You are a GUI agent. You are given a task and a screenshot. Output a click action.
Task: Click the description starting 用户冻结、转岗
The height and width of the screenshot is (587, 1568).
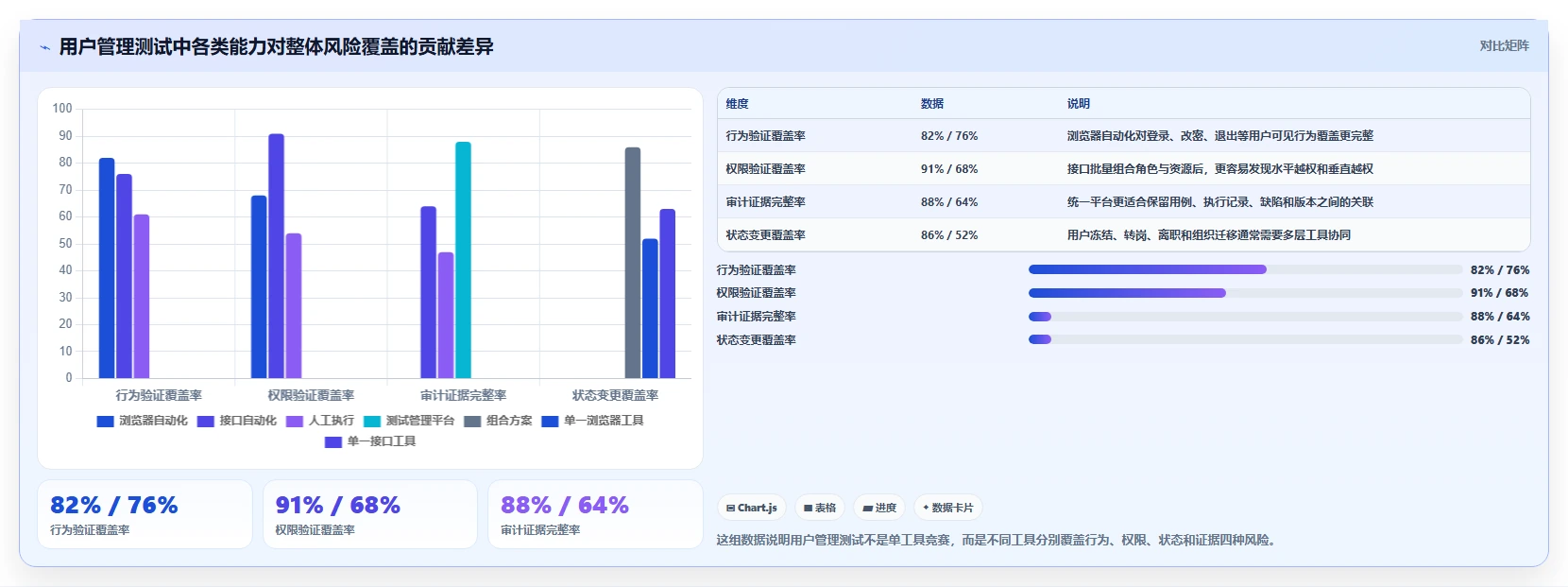[1209, 235]
